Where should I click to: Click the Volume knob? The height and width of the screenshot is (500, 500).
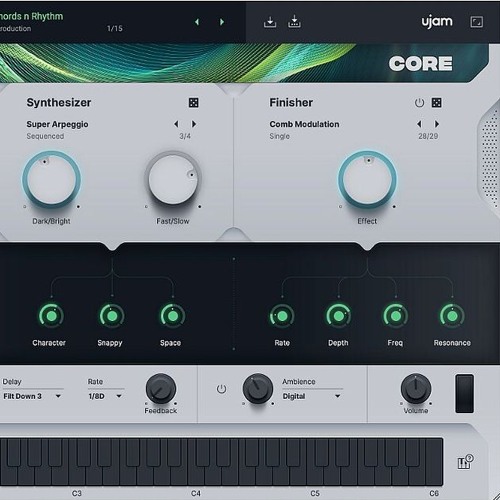tap(416, 389)
